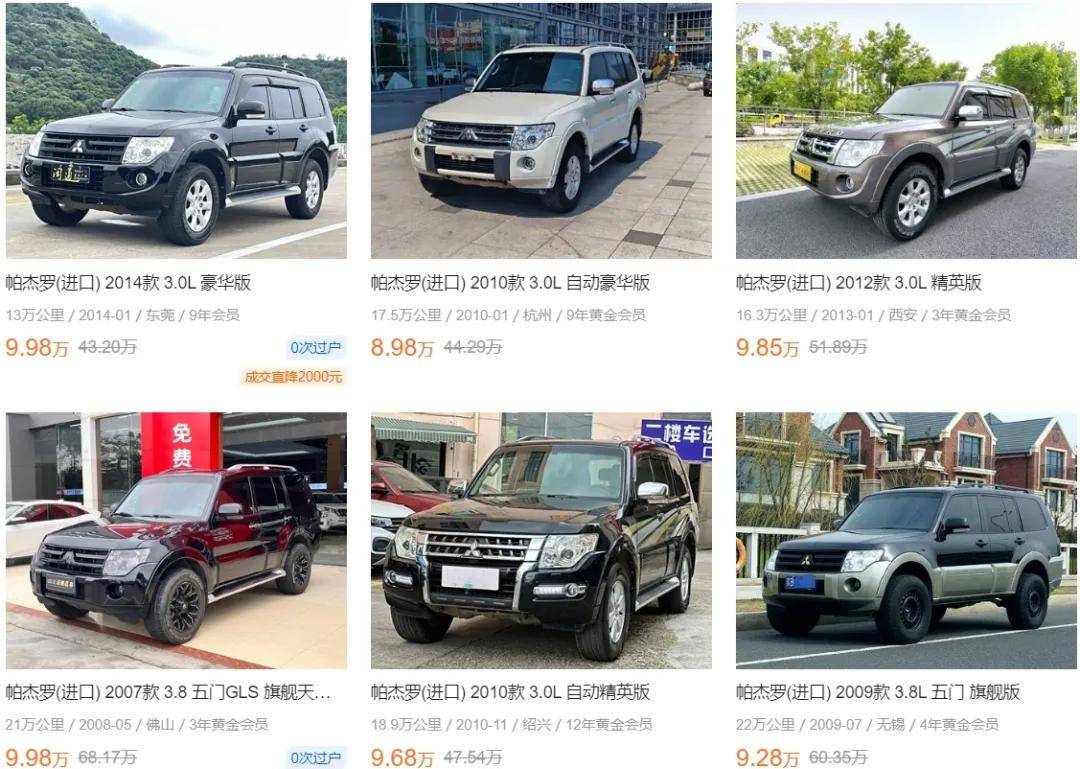Click the 8.98万 price of the Hangzhou Pajero
Screen dimensions: 1080x769
click(402, 347)
